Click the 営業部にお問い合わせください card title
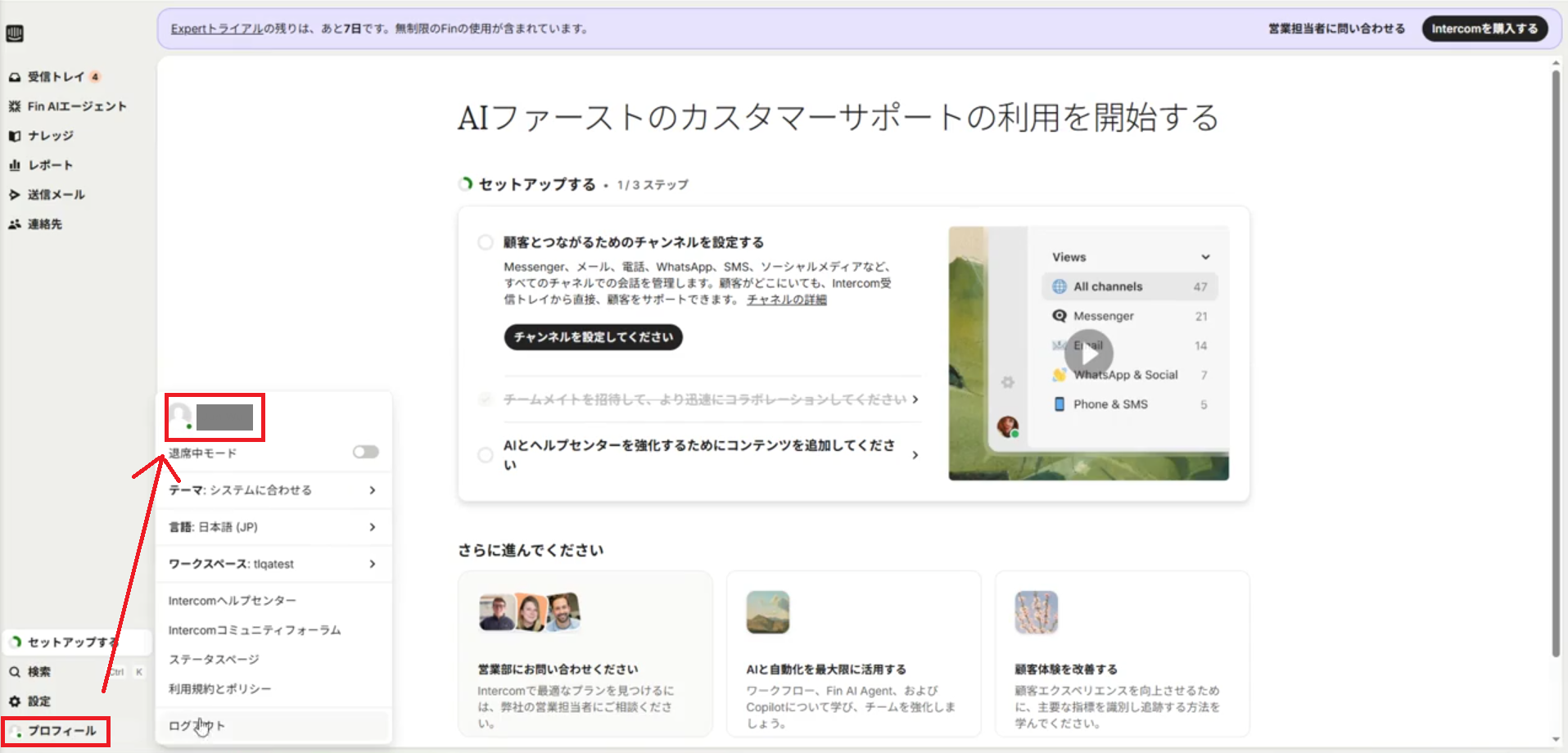The image size is (1568, 753). 558,670
